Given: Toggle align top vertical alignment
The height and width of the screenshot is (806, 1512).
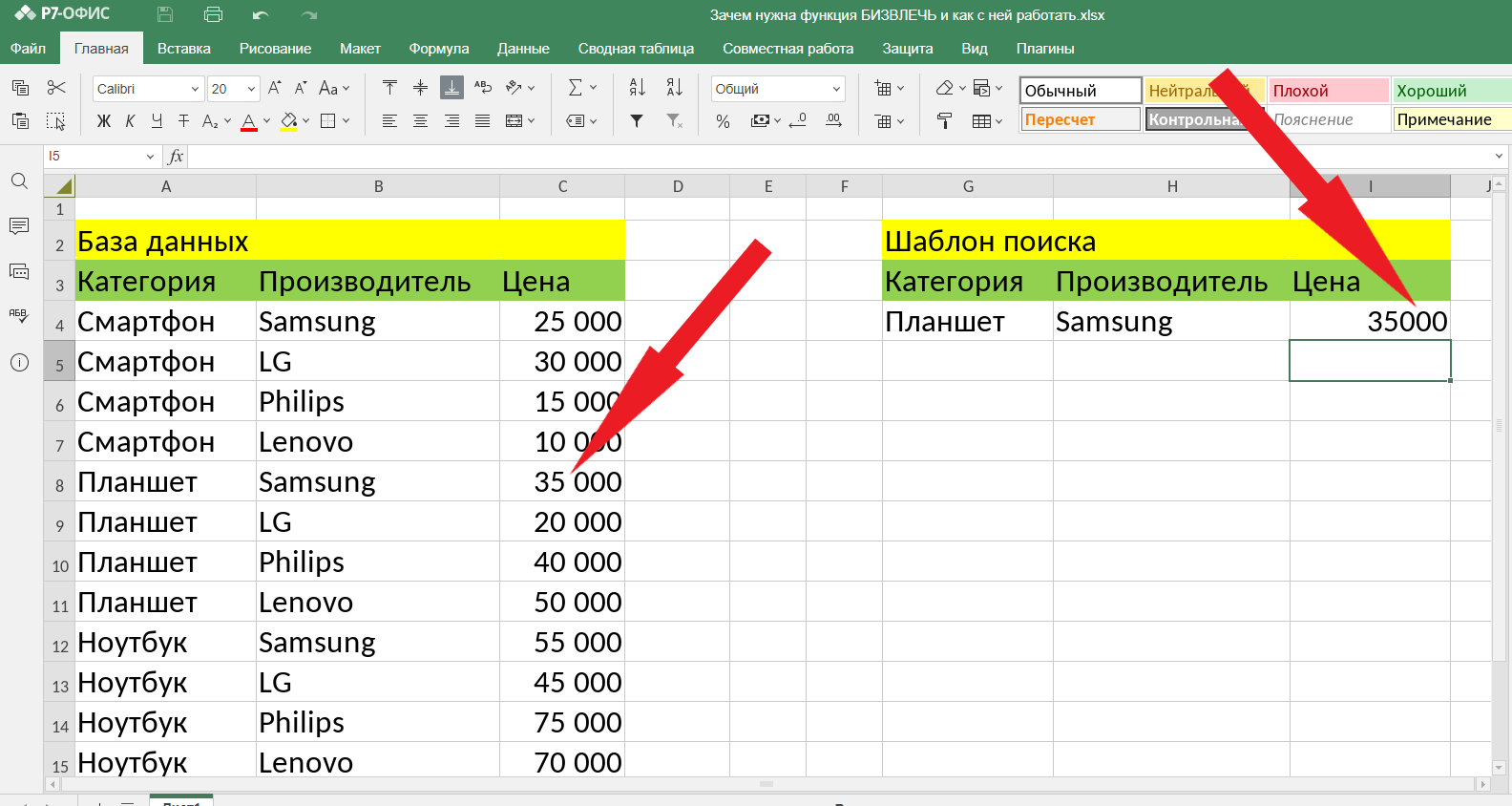Looking at the screenshot, I should point(389,88).
